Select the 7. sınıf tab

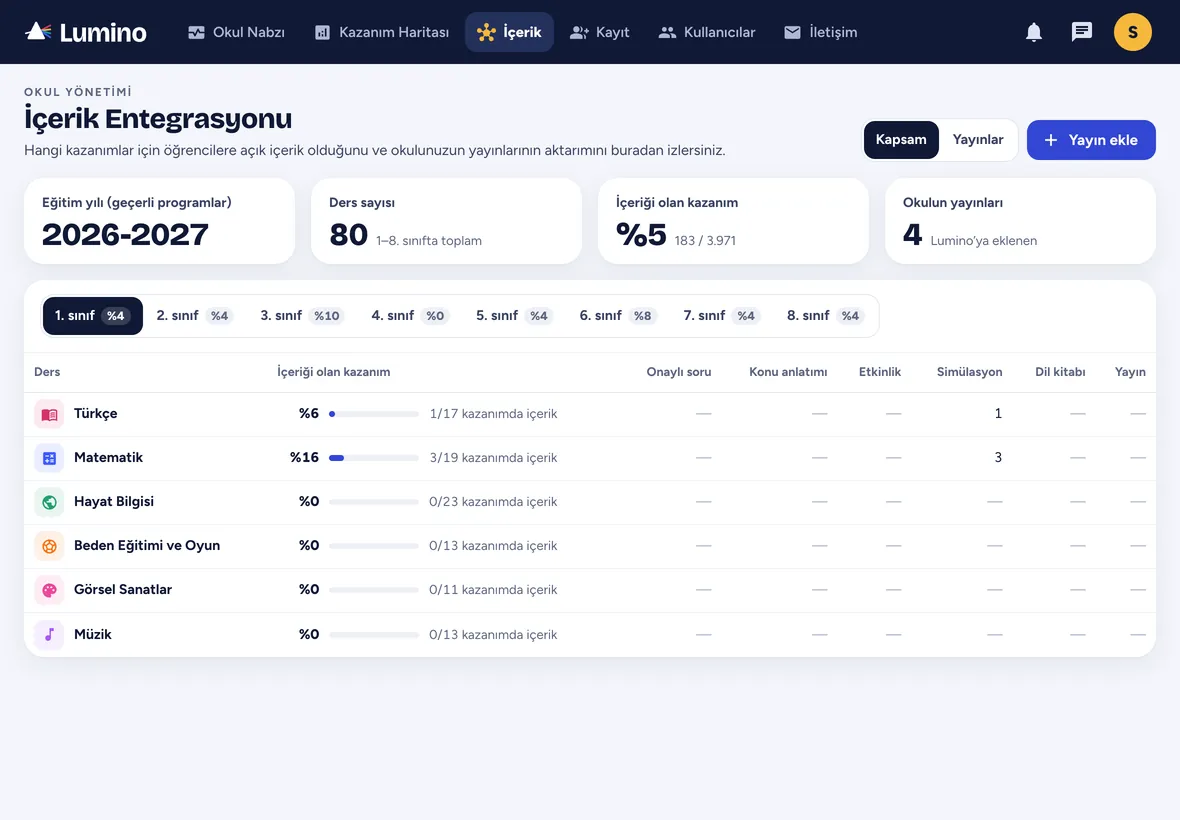tap(721, 316)
